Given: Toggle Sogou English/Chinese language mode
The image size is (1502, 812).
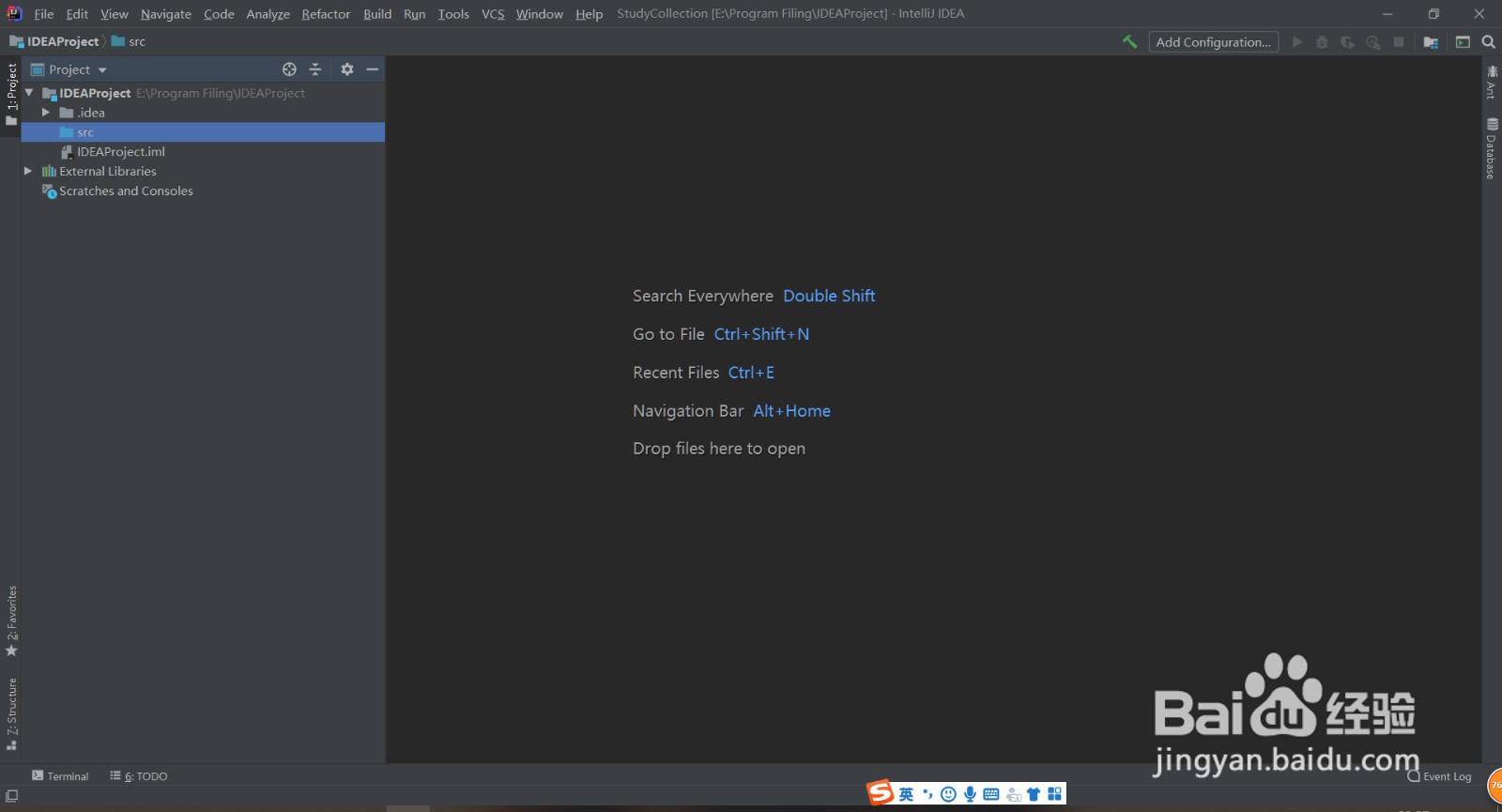Looking at the screenshot, I should (906, 794).
